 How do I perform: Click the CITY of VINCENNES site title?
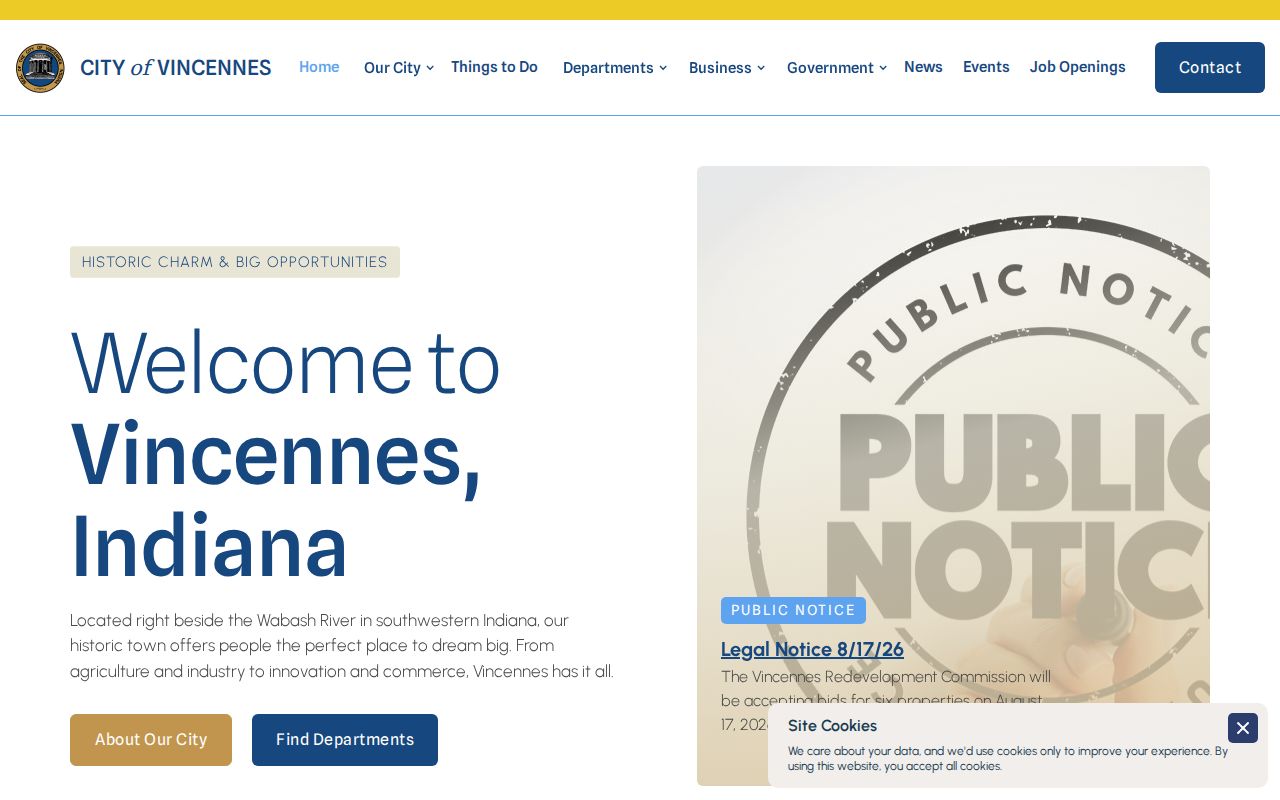pos(176,68)
